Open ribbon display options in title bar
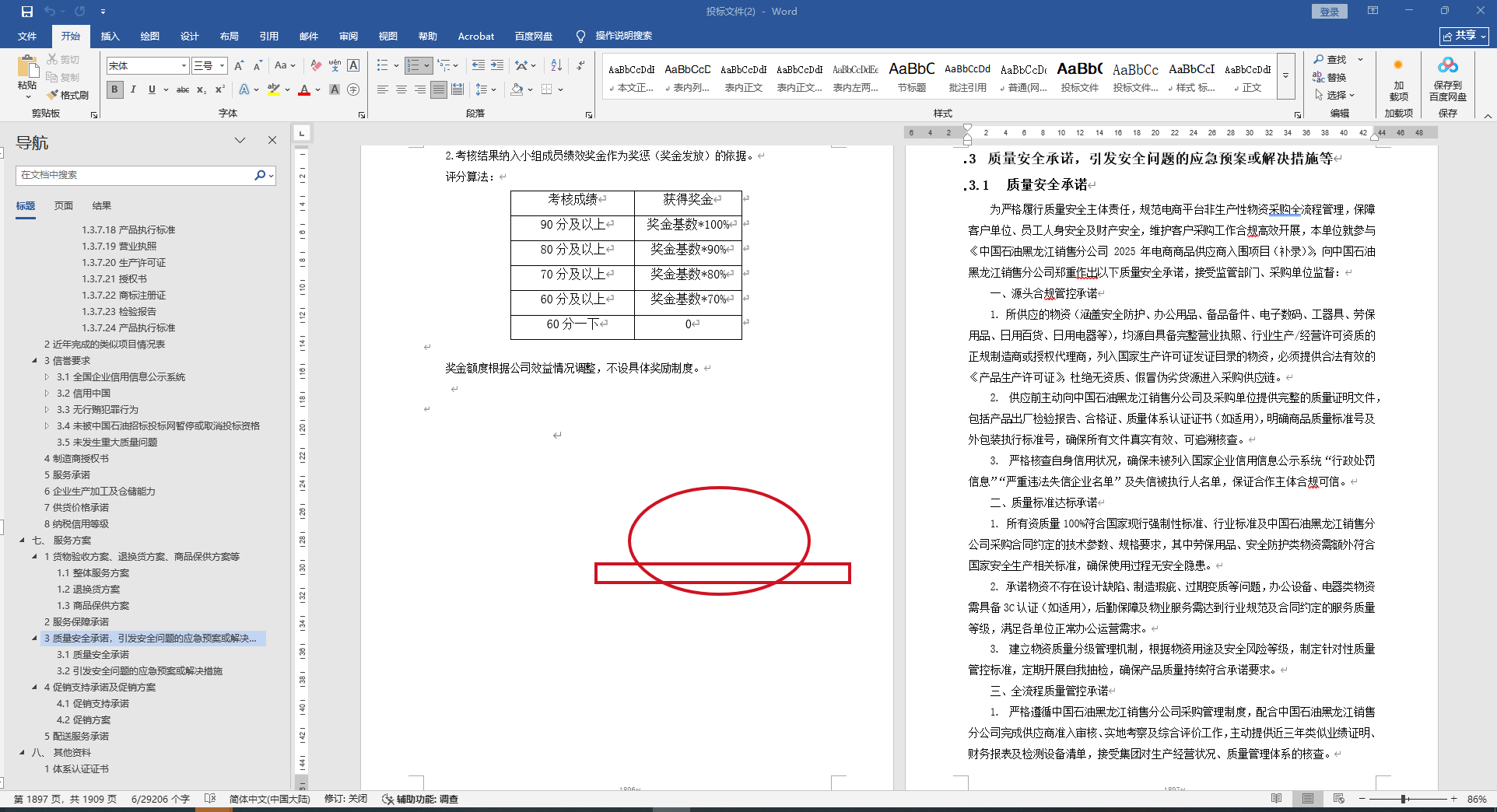Screen dimensions: 1497x812 (x=1373, y=11)
